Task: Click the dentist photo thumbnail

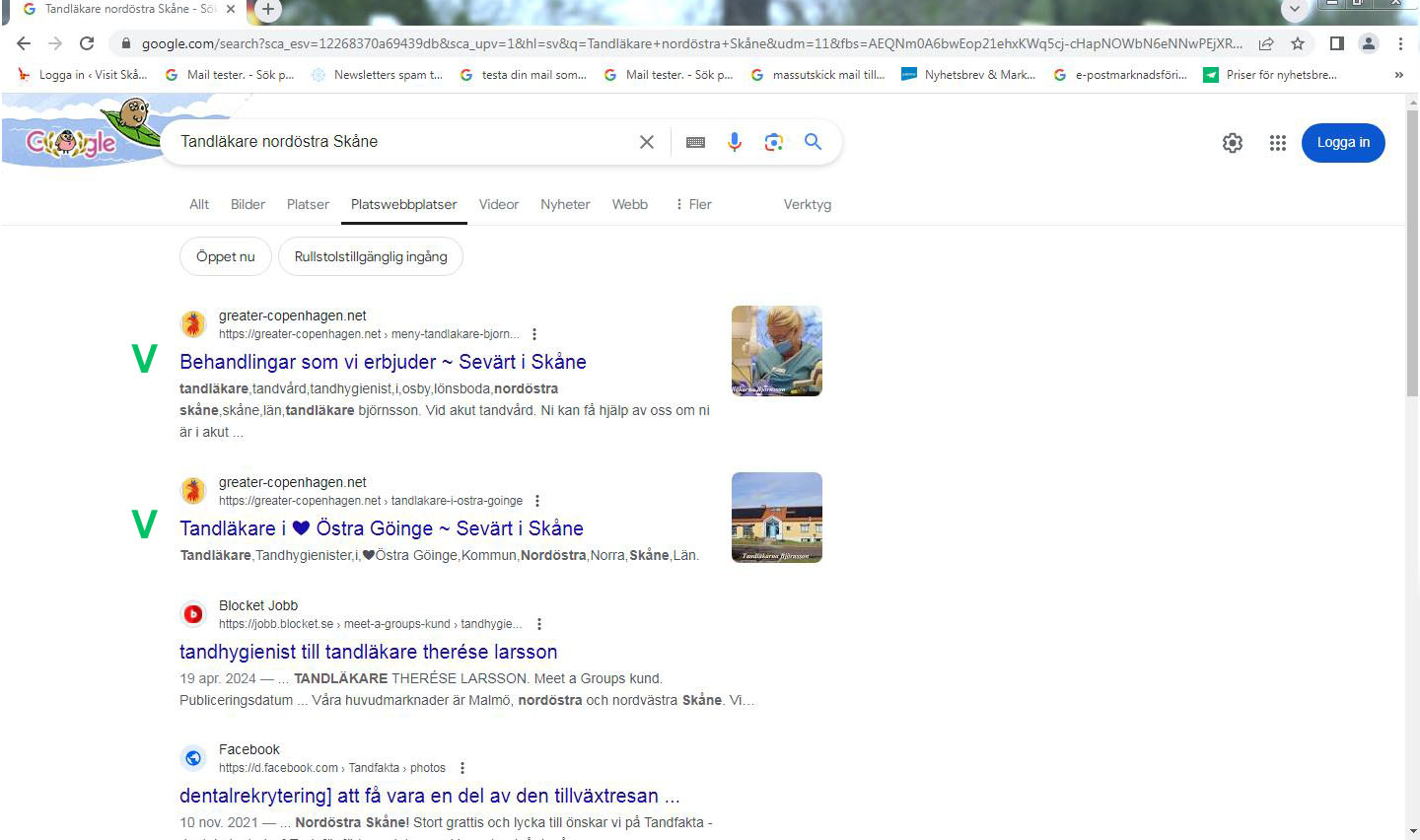Action: tap(777, 351)
